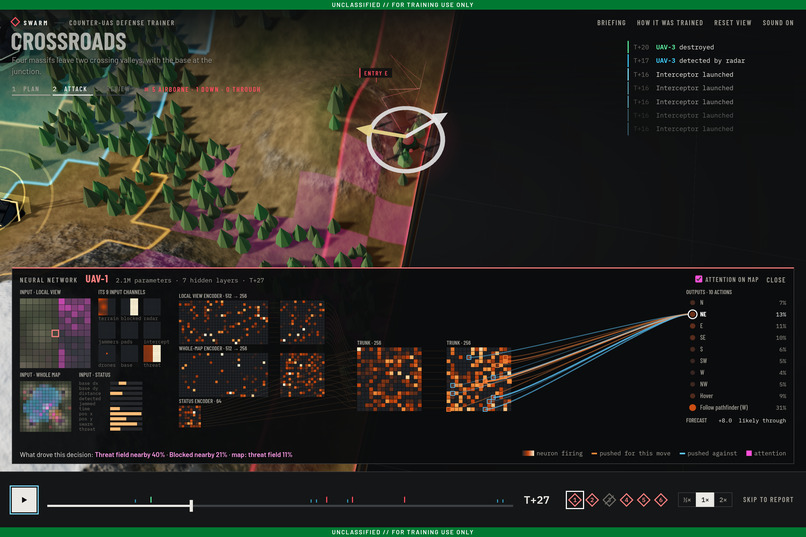Select the NW output action node

(x=692, y=384)
